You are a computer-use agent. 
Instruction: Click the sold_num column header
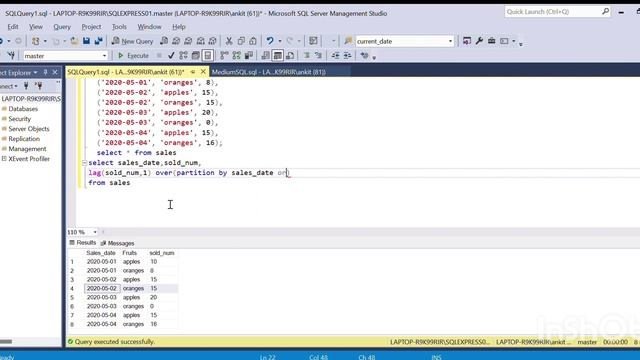point(162,253)
